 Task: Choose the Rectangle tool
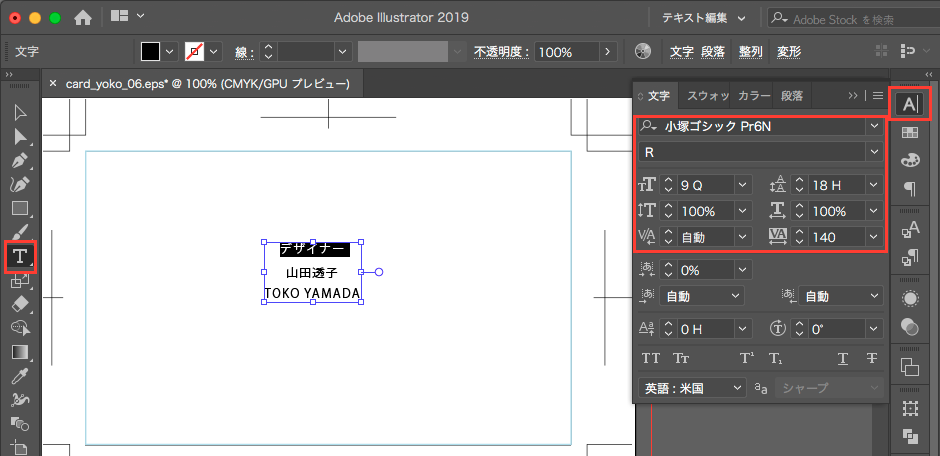[20, 208]
